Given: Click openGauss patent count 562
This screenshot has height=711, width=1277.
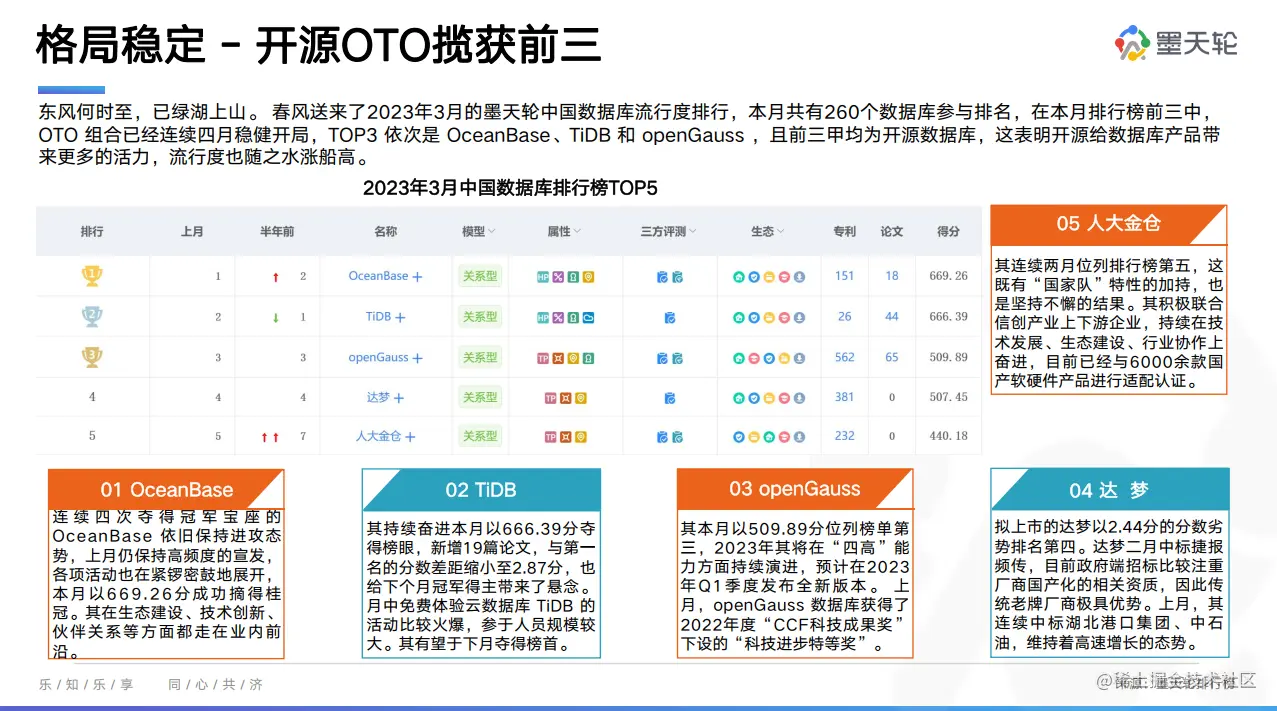Looking at the screenshot, I should click(x=845, y=358).
